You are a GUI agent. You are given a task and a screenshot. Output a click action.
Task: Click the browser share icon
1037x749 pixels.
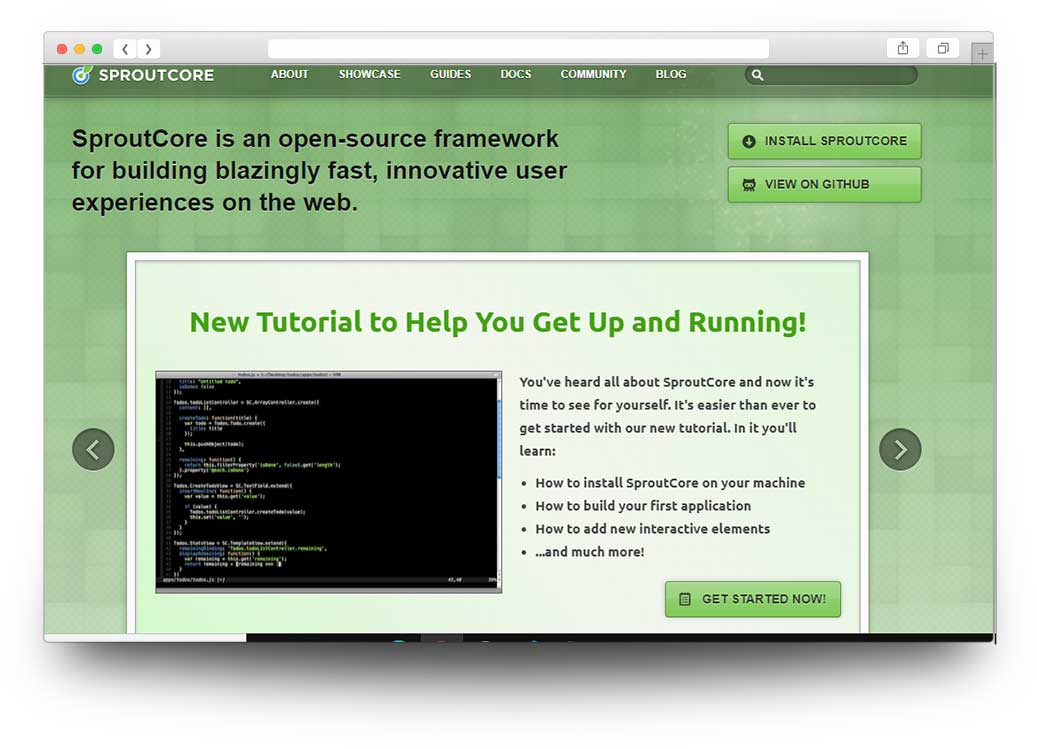click(903, 48)
